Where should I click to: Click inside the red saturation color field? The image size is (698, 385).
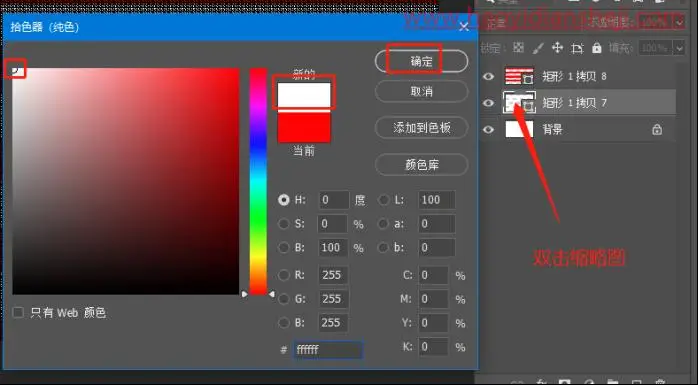tap(126, 181)
